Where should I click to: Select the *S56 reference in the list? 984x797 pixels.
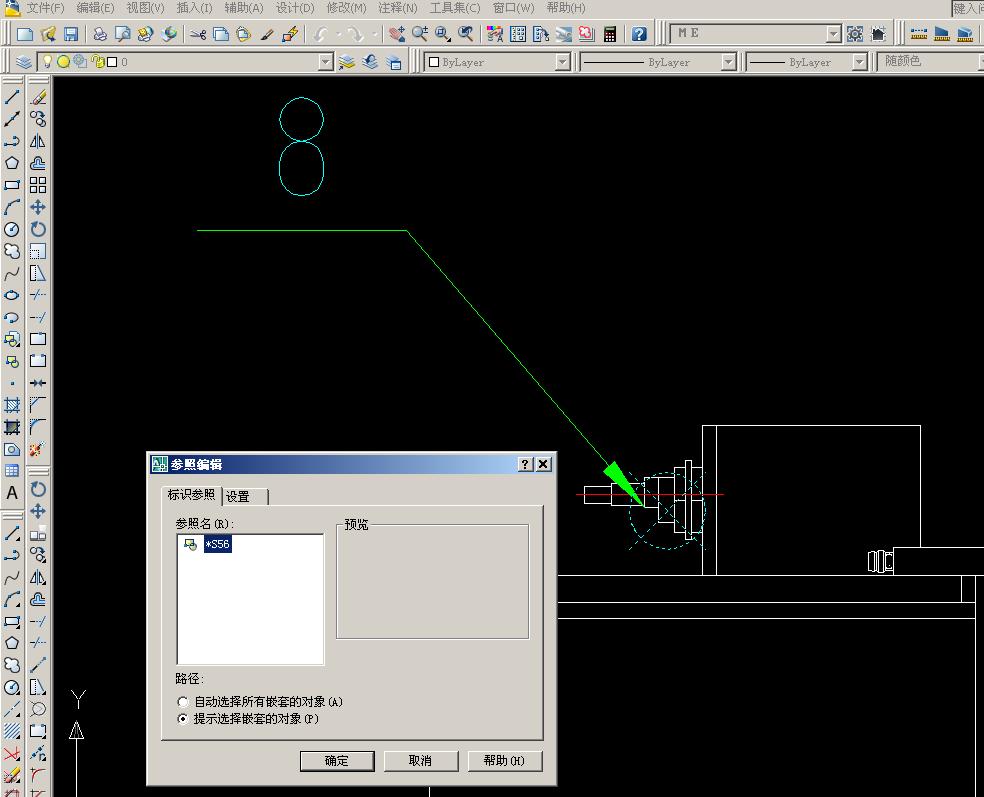218,544
